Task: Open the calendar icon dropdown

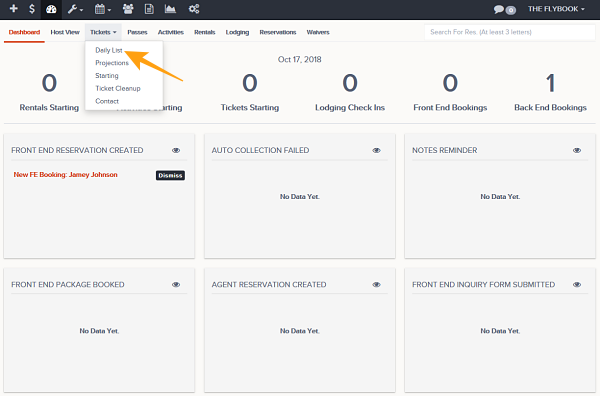Action: (103, 9)
